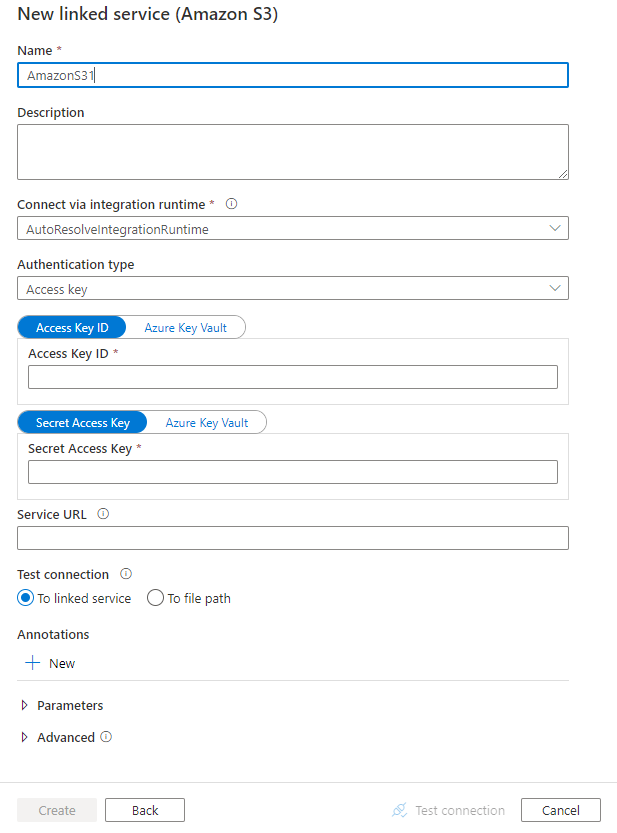Open the Authentication type dropdown
Viewport: 617px width, 833px height.
coord(555,287)
